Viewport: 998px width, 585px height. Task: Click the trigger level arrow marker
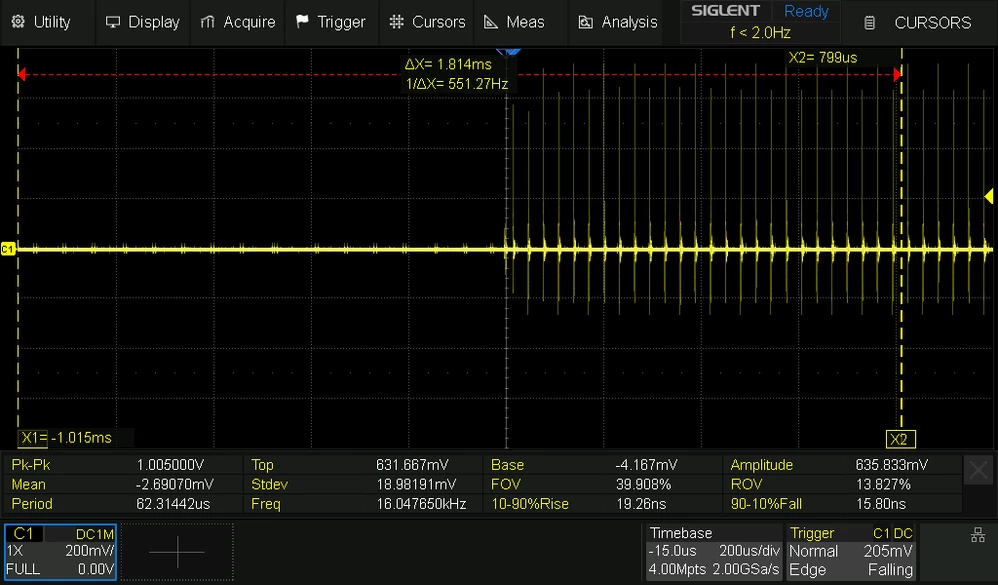coord(988,197)
